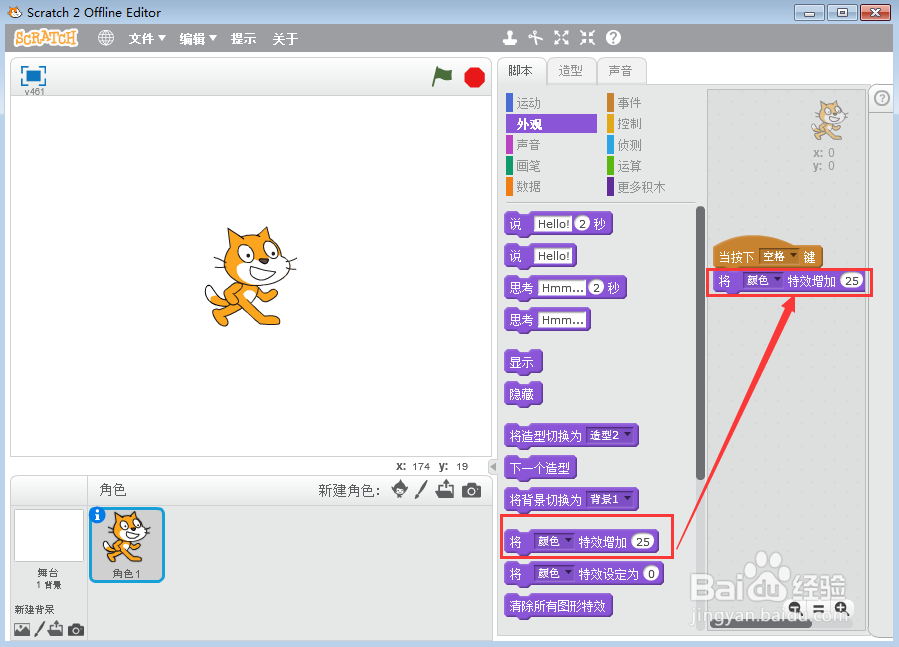The height and width of the screenshot is (647, 899).
Task: Click the 清除所有图形特效 block
Action: pos(558,606)
